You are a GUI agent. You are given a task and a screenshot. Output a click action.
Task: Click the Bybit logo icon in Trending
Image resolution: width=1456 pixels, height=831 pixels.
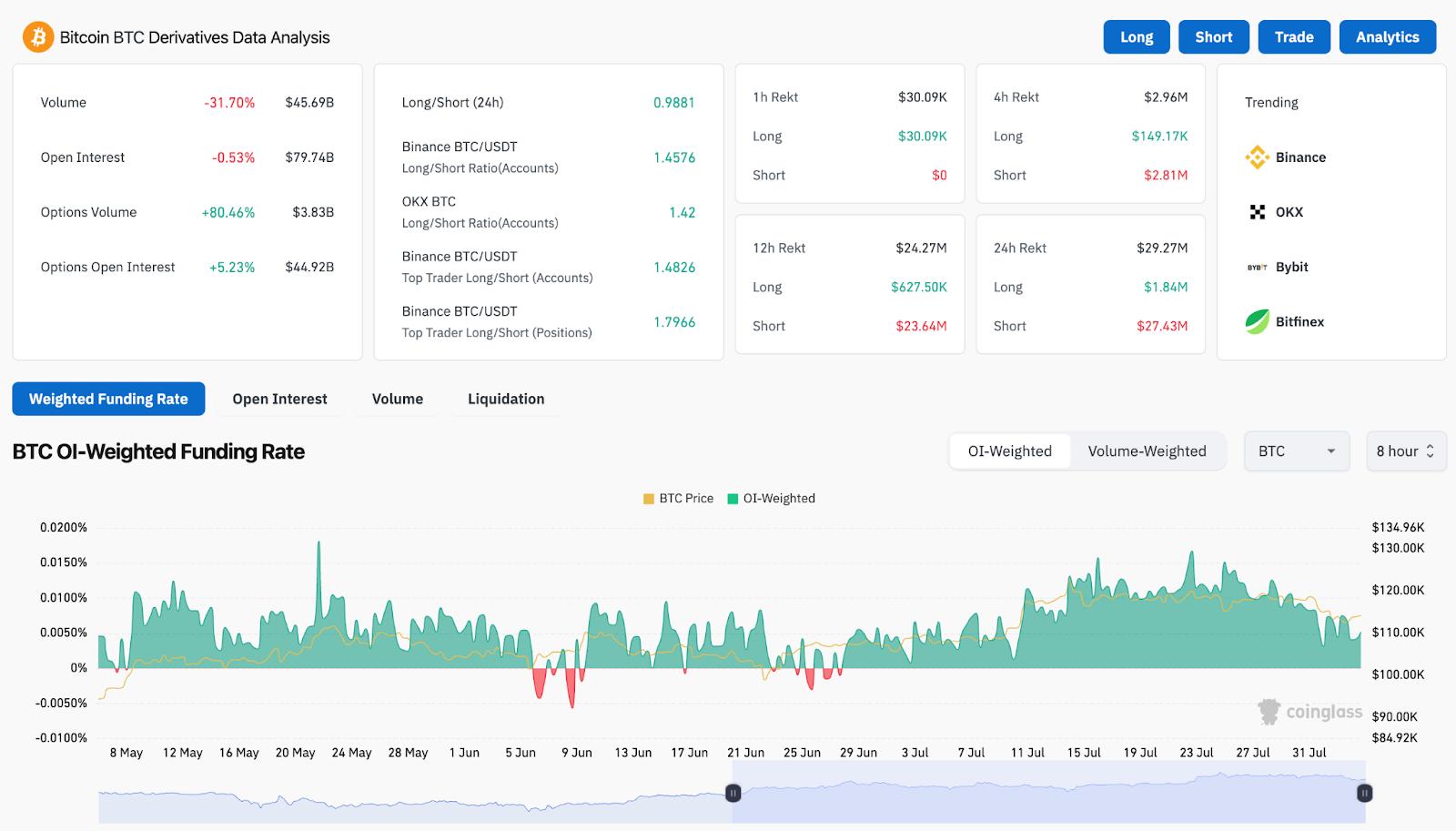(x=1257, y=268)
